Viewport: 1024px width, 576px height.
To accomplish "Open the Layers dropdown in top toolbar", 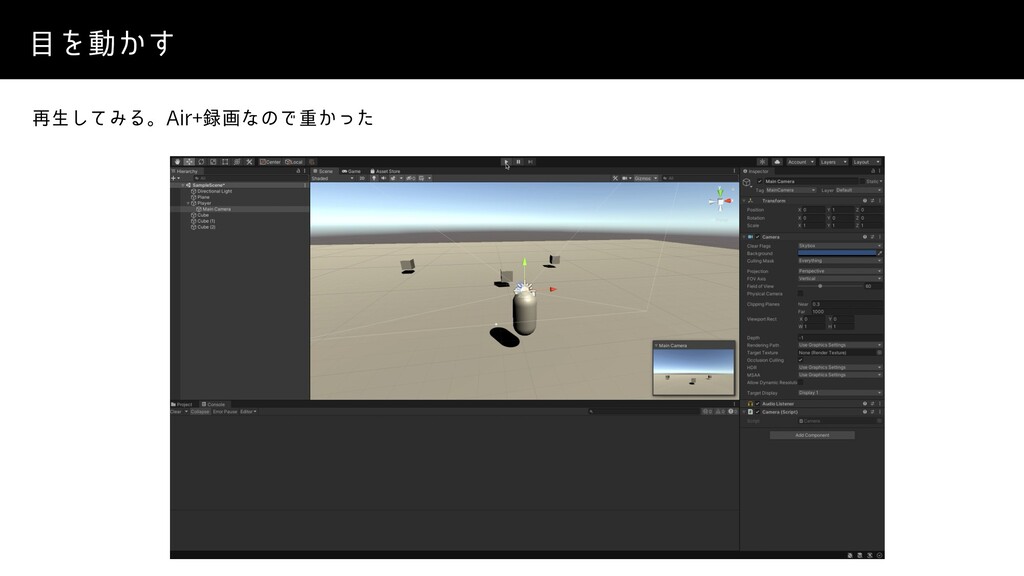I will click(x=833, y=162).
